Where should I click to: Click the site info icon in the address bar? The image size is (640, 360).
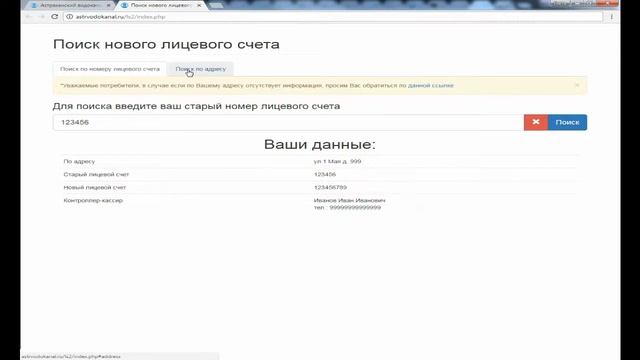pos(70,17)
